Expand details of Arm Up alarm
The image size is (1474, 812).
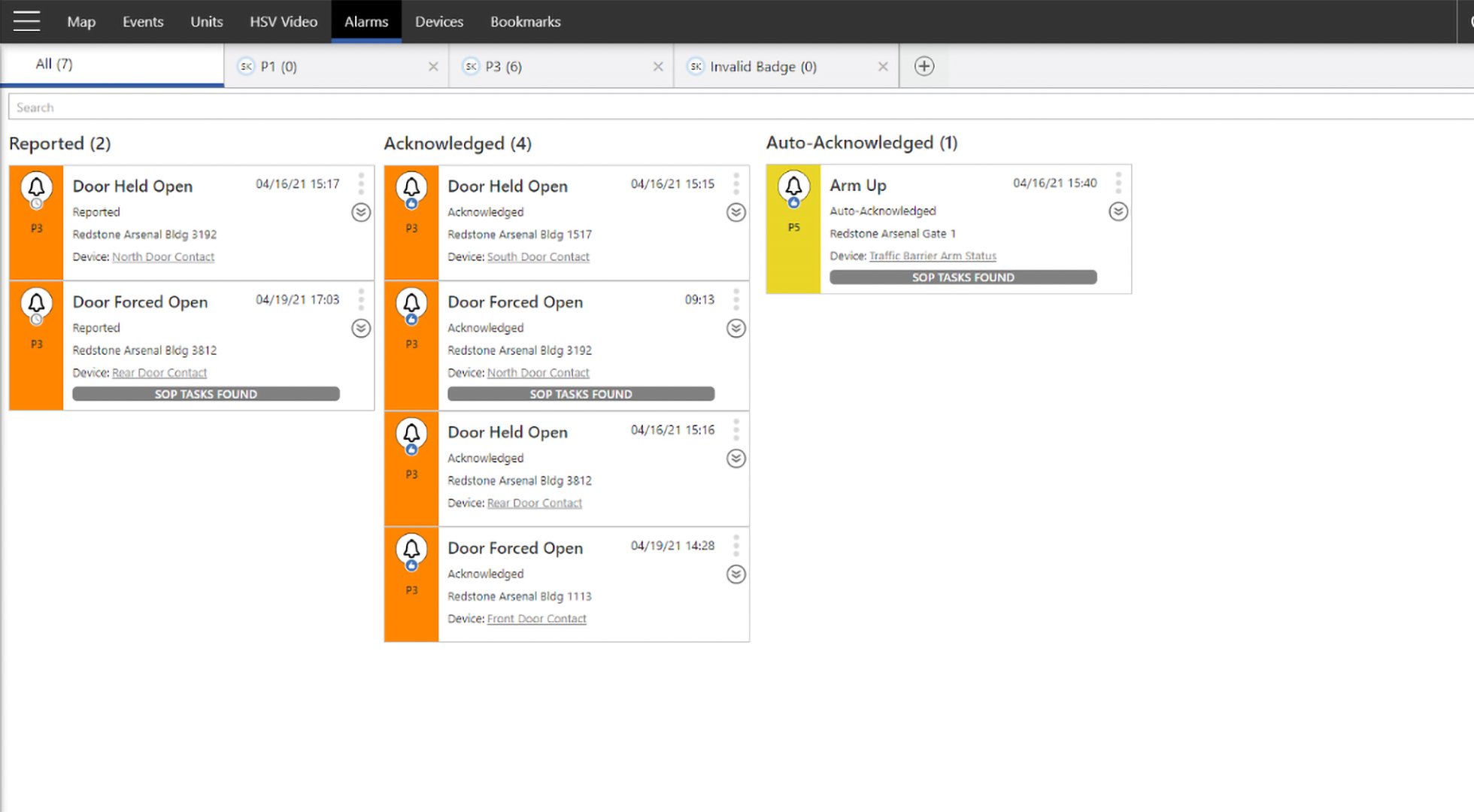pos(1118,212)
